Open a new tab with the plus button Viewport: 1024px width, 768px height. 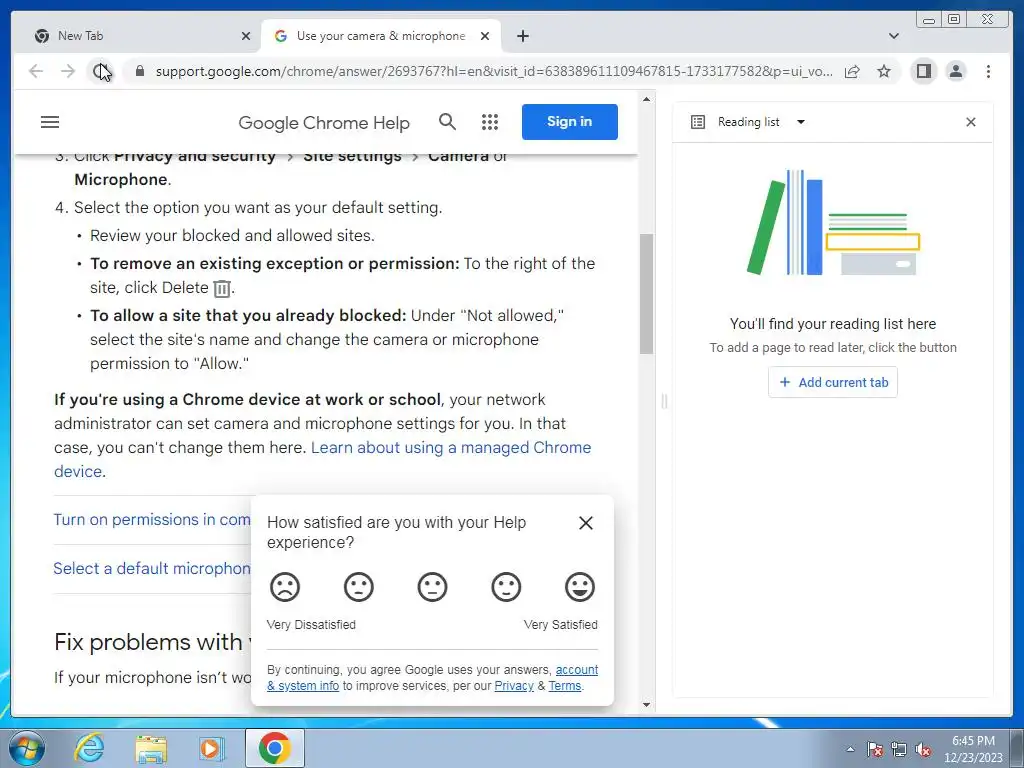click(522, 36)
